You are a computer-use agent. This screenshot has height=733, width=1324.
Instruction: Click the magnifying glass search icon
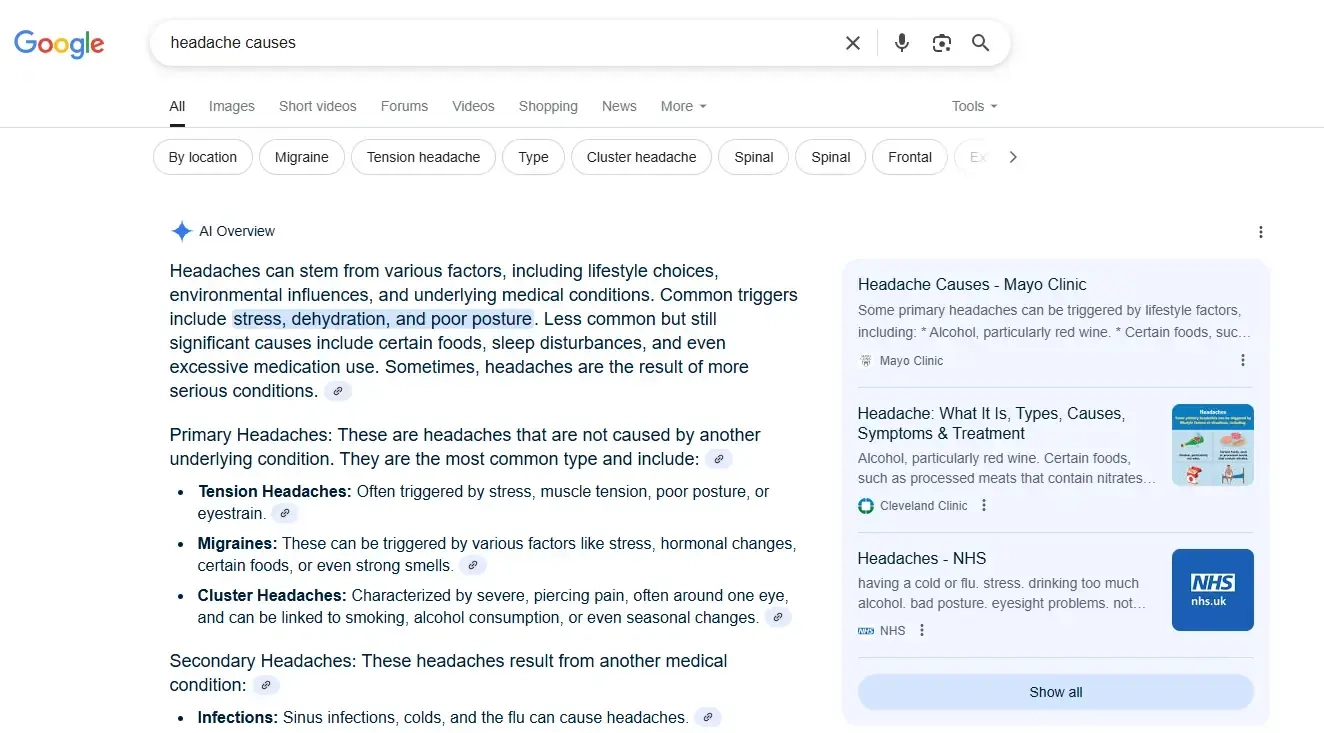click(981, 43)
